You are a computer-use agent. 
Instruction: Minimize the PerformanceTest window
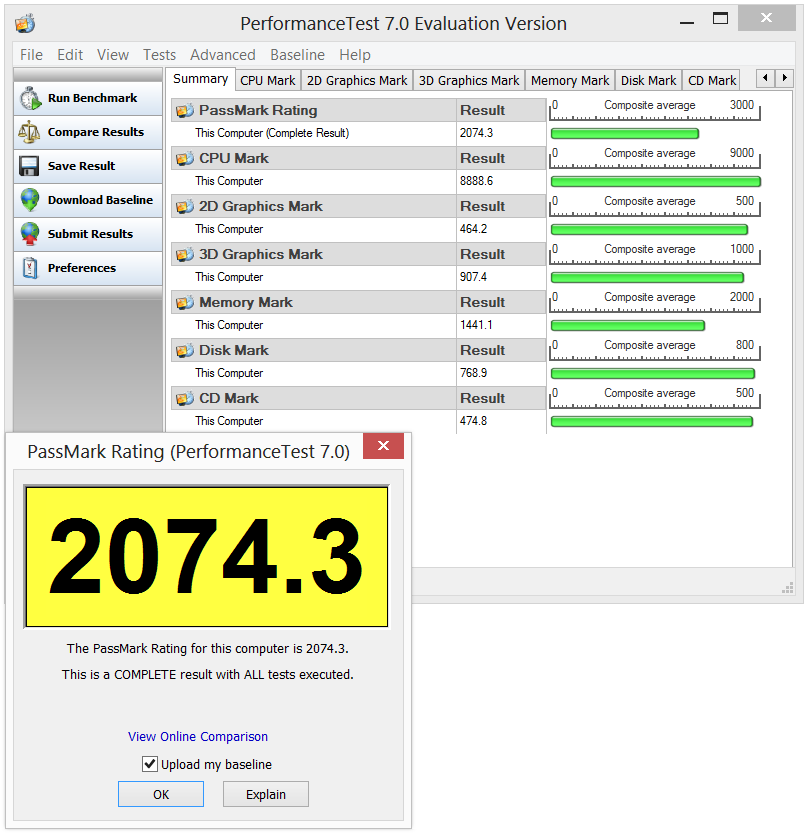(x=687, y=23)
